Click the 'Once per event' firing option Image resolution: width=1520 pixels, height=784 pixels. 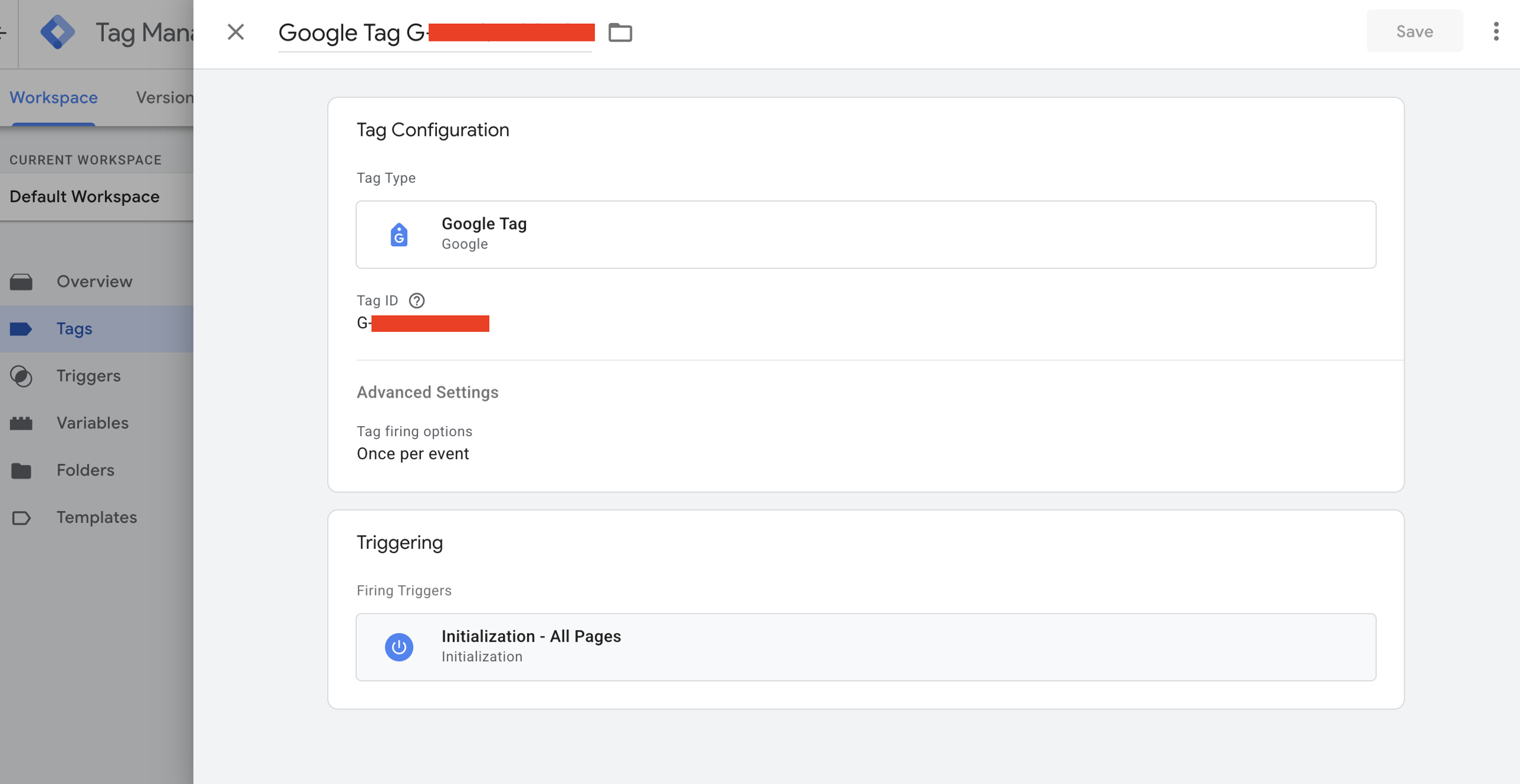413,454
